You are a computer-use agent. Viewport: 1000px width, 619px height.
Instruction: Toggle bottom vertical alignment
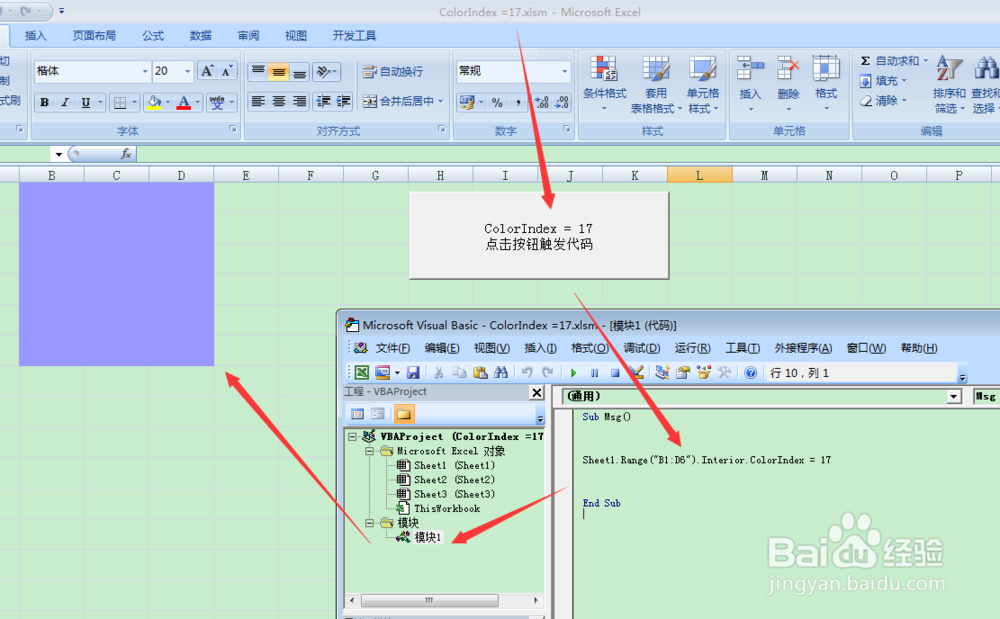(299, 71)
